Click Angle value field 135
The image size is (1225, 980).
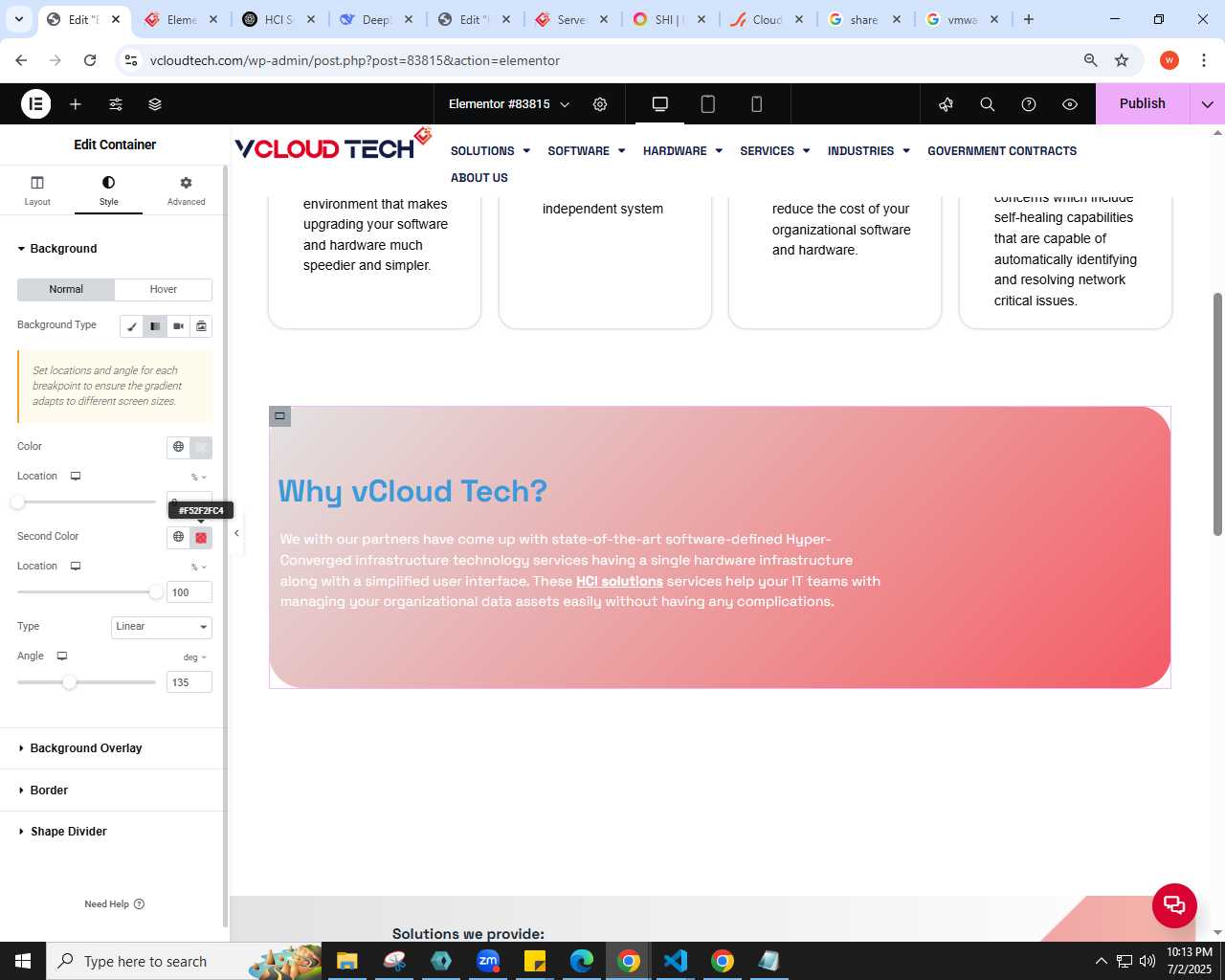pos(189,682)
